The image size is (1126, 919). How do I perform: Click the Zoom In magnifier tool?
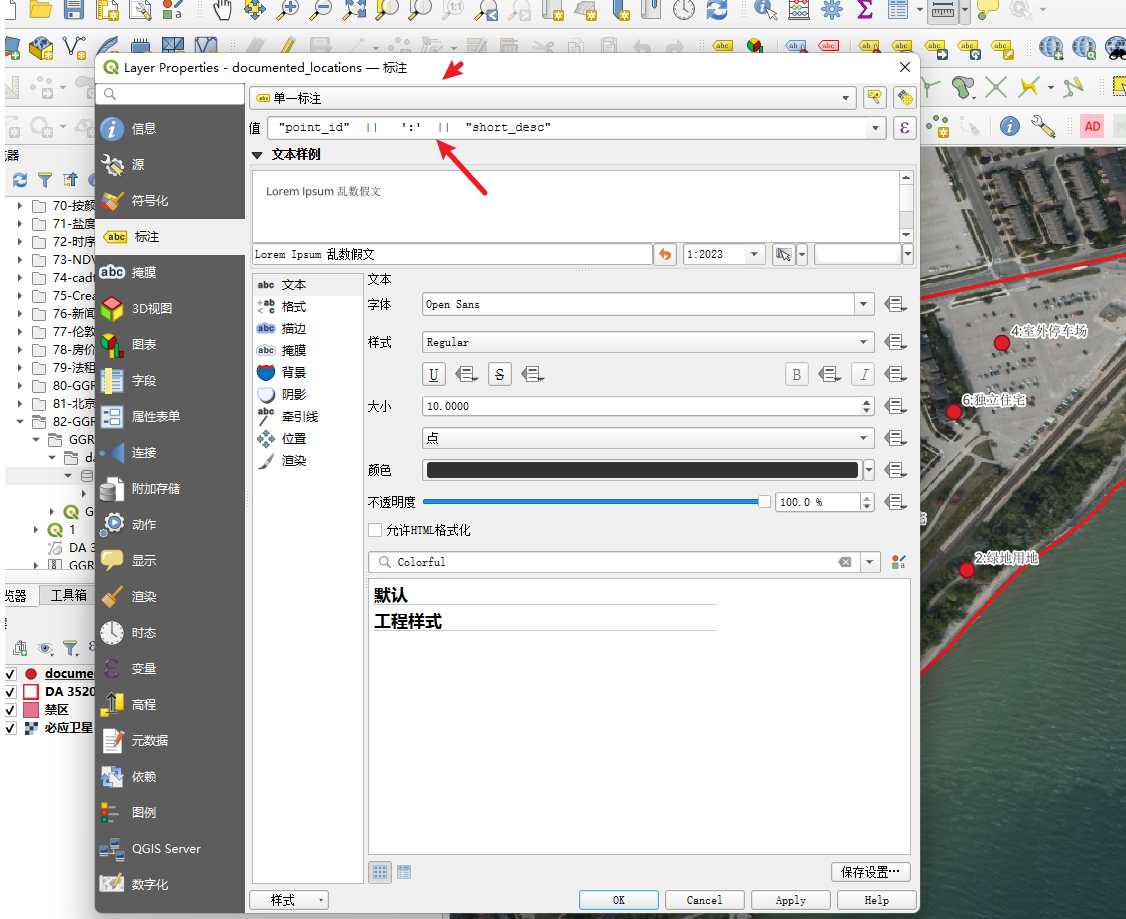pos(288,9)
